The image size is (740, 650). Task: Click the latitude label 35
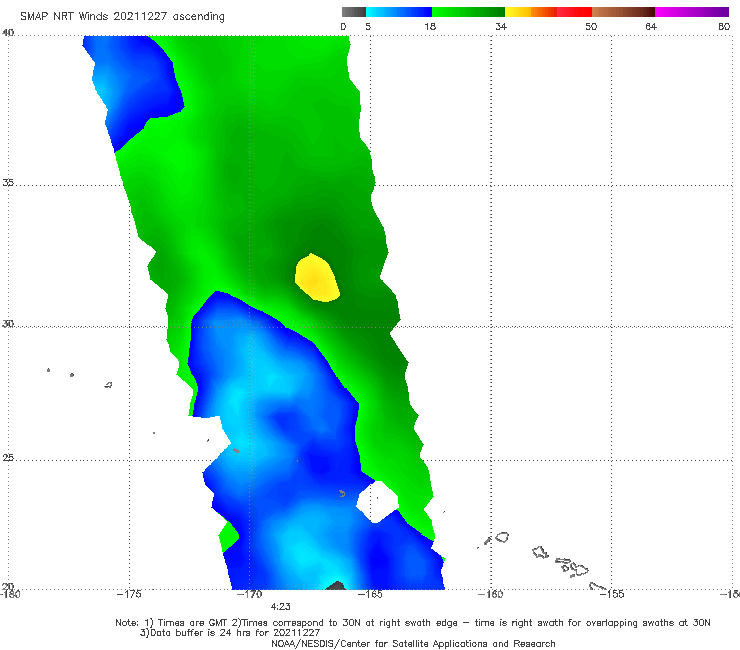[8, 182]
